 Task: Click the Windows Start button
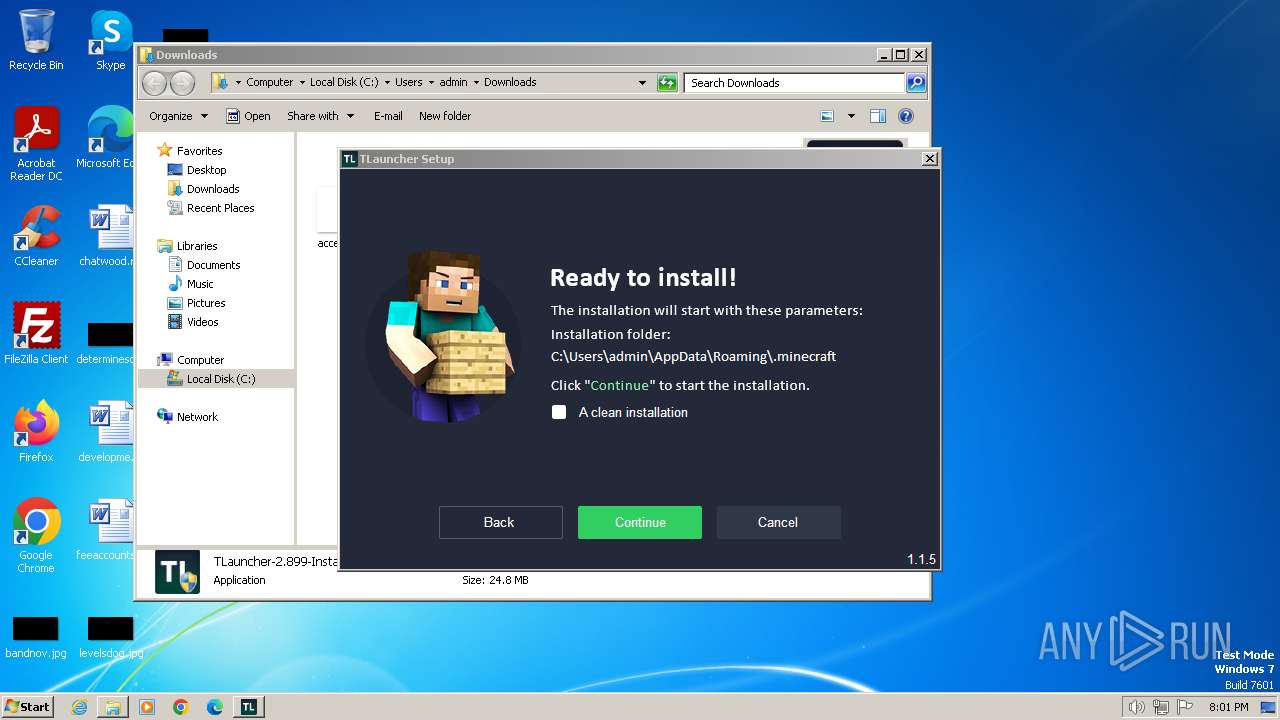point(27,706)
